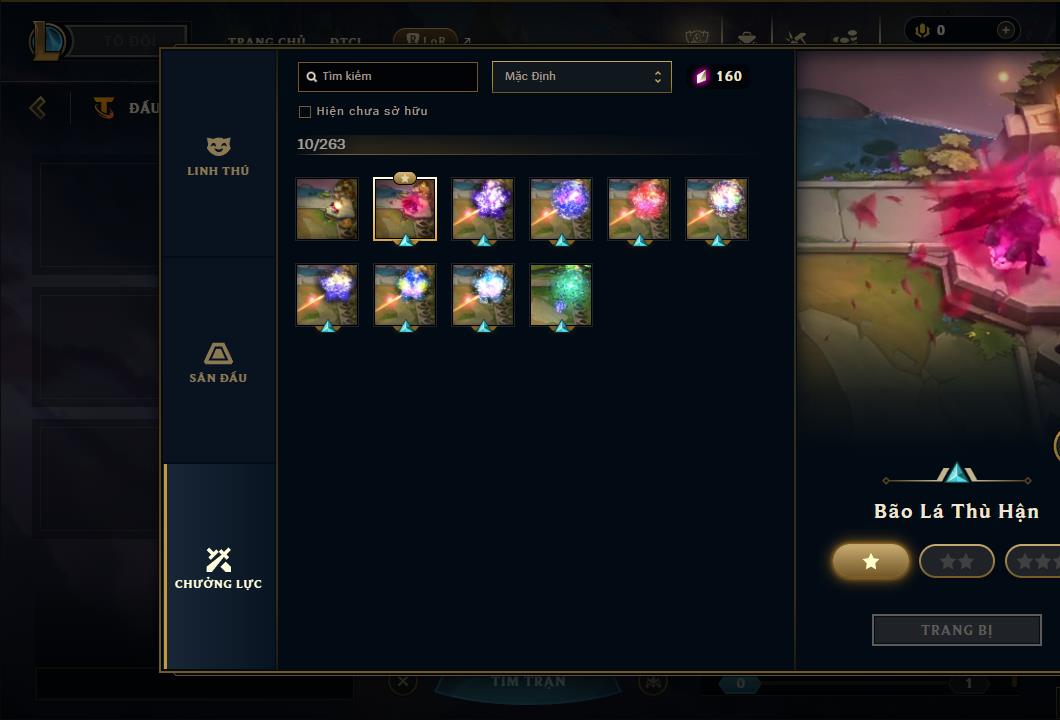Select the red explosion boom thumbnail
The image size is (1060, 720).
(x=639, y=209)
